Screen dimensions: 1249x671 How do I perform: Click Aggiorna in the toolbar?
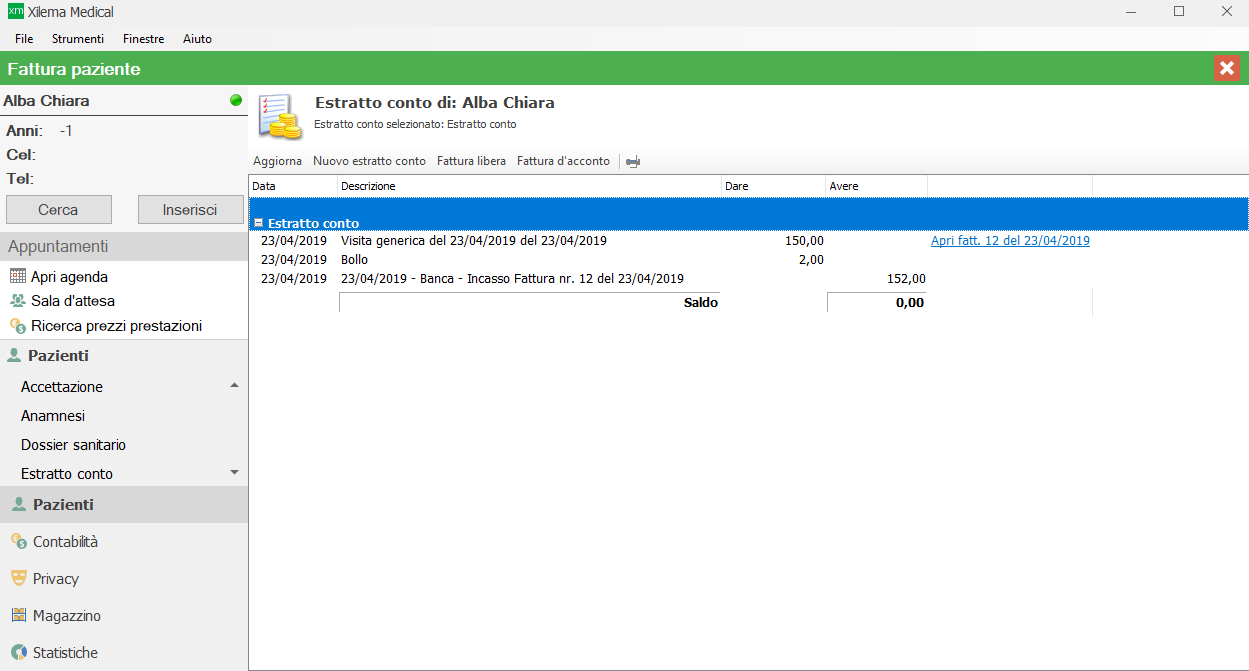277,161
